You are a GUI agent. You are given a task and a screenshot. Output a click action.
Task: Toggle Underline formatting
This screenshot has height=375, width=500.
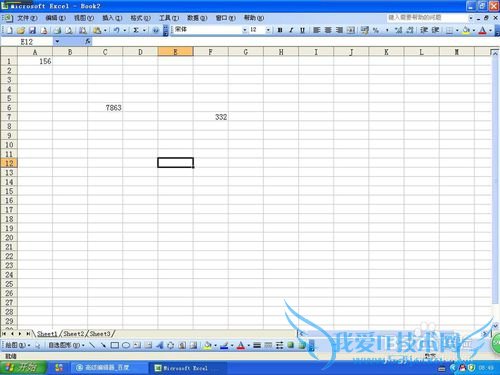(302, 30)
